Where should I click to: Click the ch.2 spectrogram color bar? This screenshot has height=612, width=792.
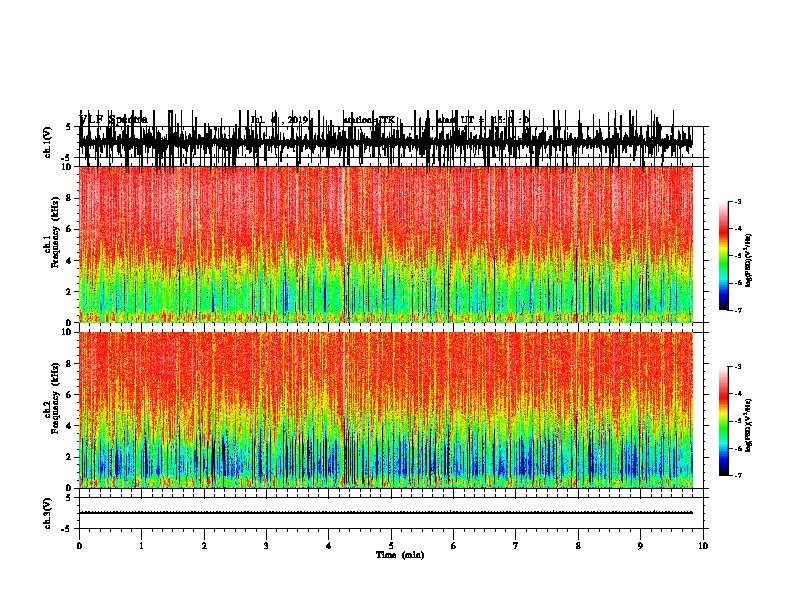tap(724, 421)
